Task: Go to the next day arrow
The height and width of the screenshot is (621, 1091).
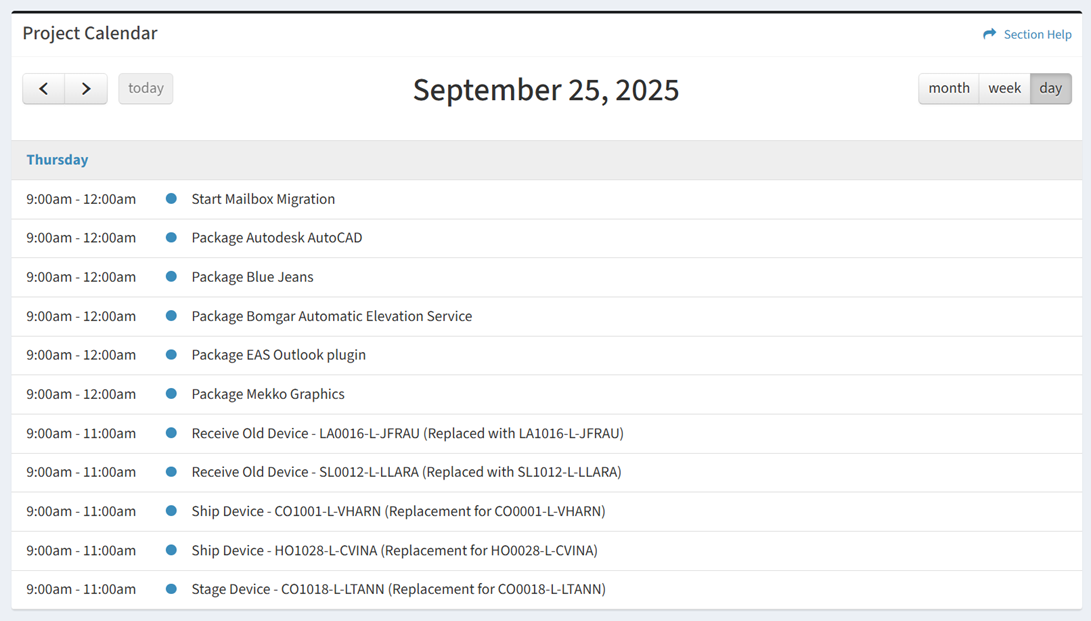Action: tap(86, 89)
